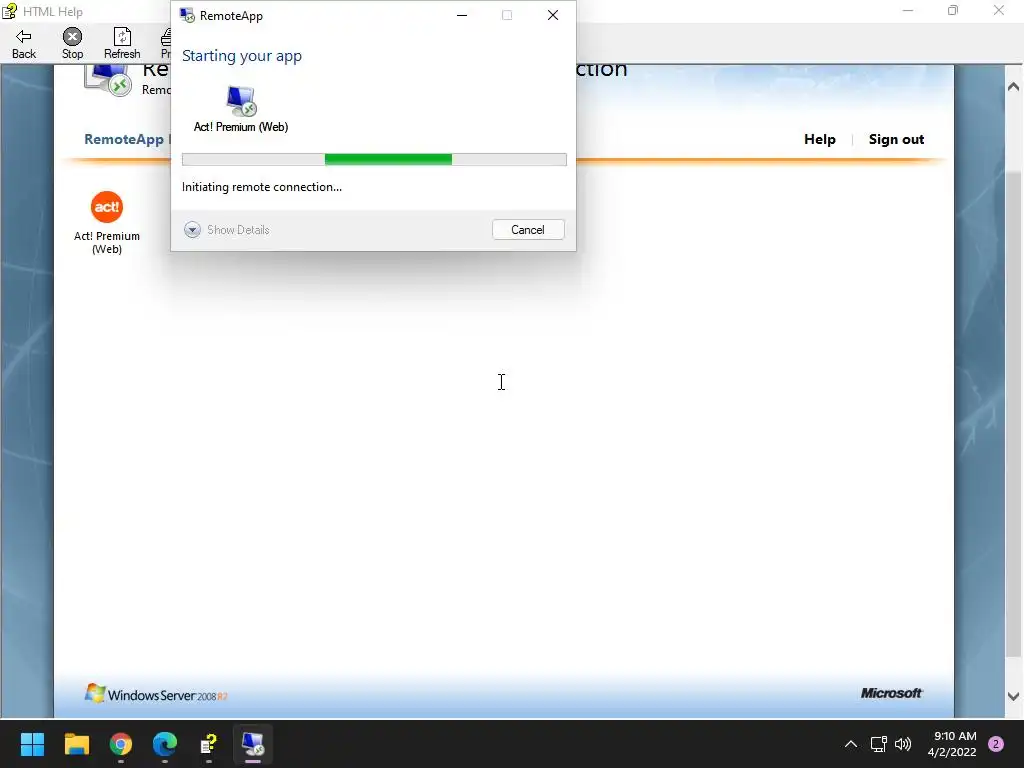The image size is (1024, 768).
Task: Restore the HTML Help window
Action: [953, 10]
